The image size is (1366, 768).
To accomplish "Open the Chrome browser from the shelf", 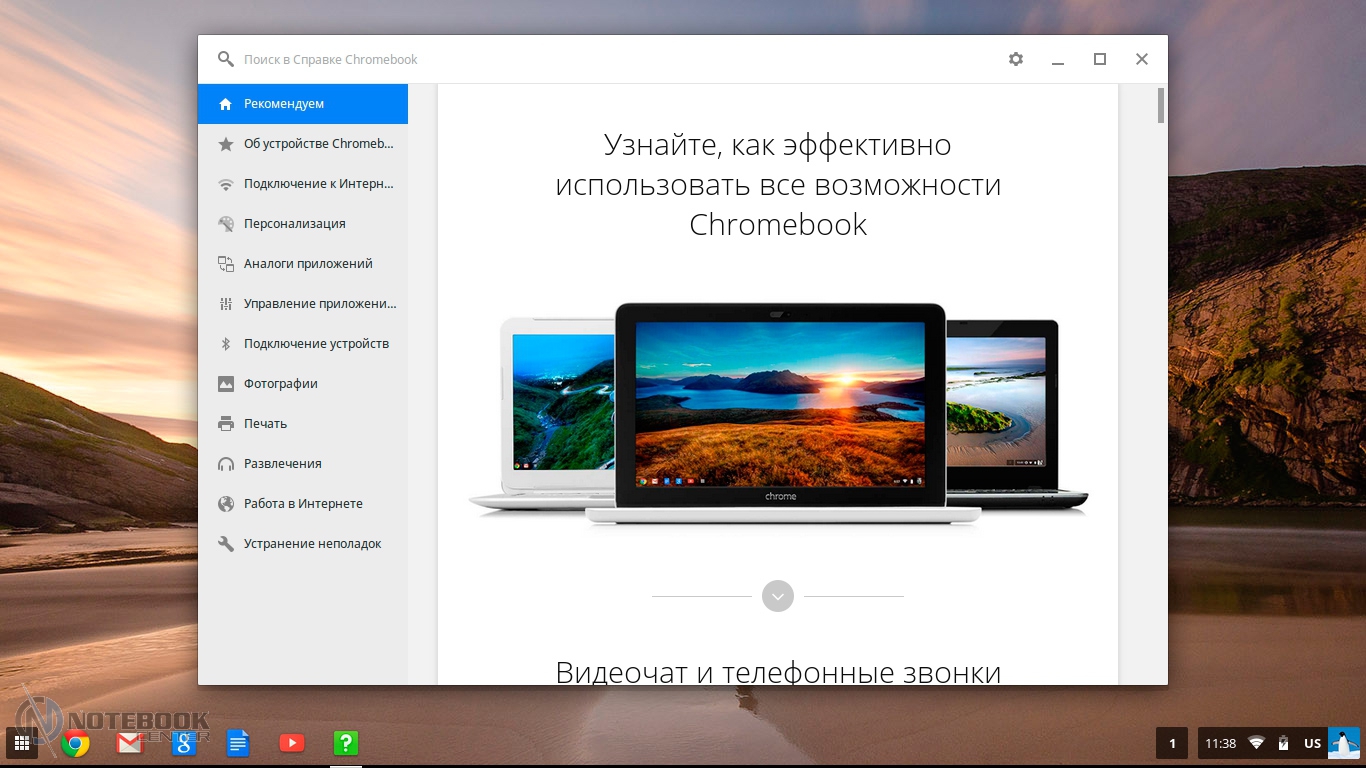I will point(76,743).
